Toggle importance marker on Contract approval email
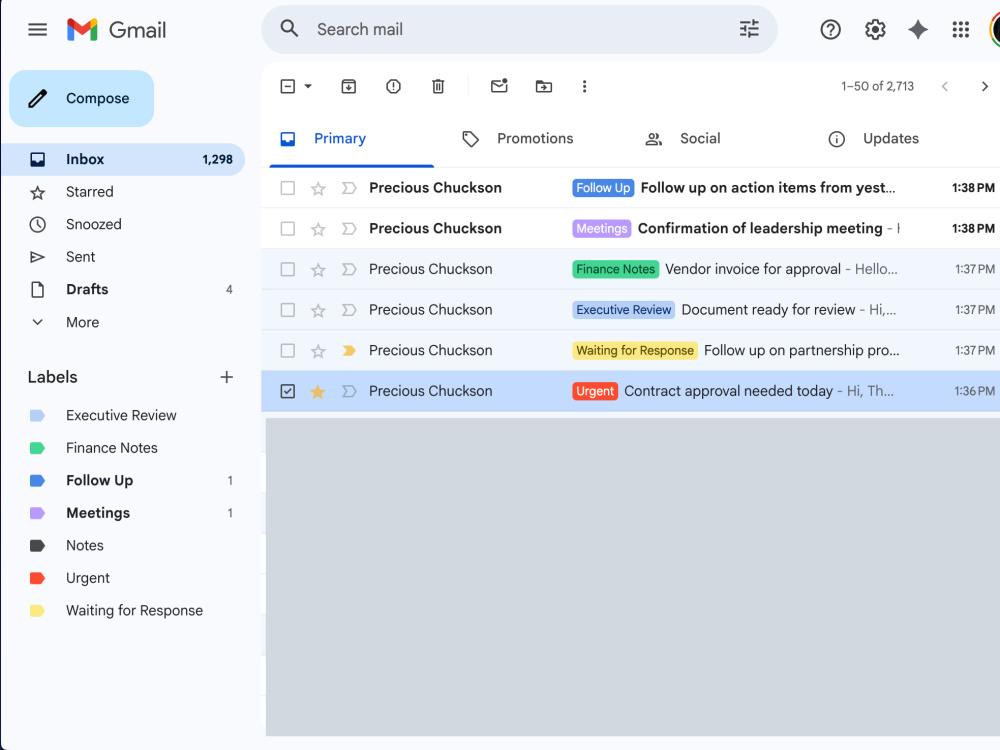 pos(349,392)
